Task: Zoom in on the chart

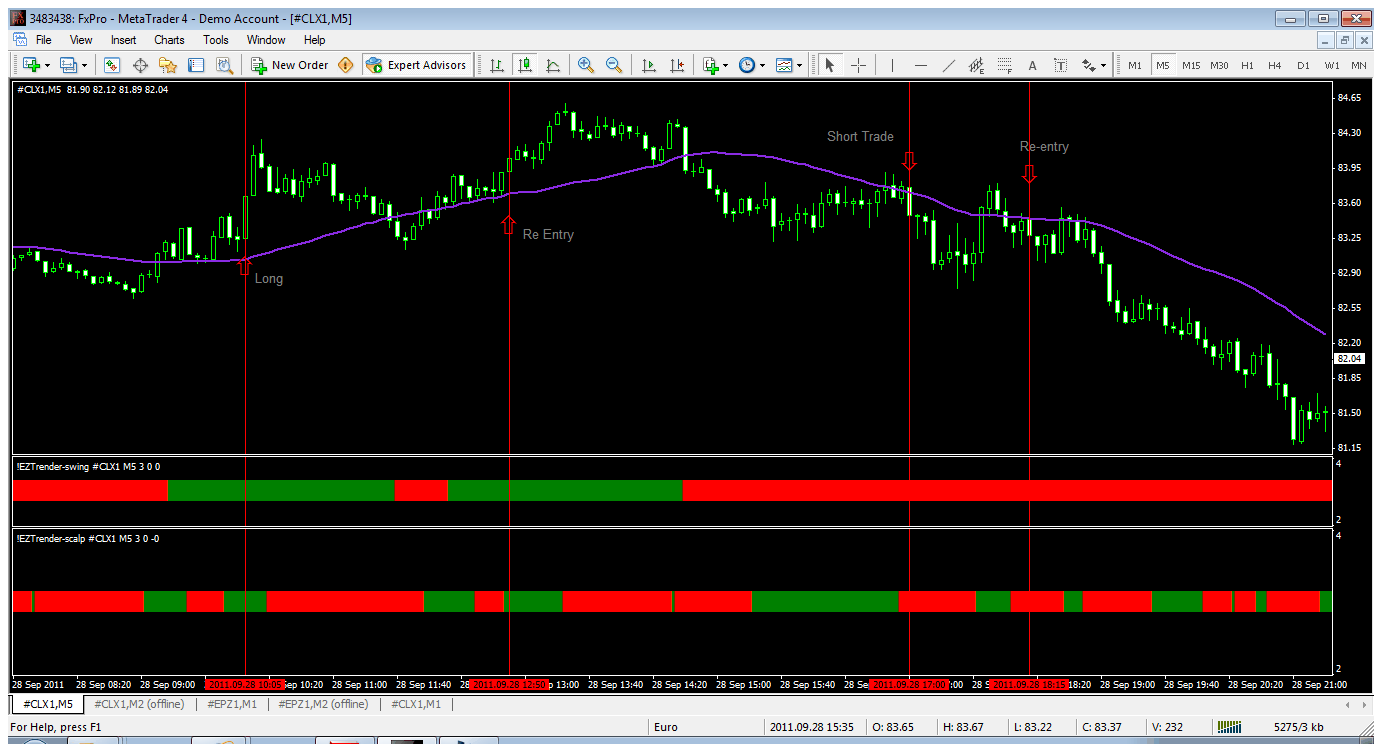Action: pos(586,65)
